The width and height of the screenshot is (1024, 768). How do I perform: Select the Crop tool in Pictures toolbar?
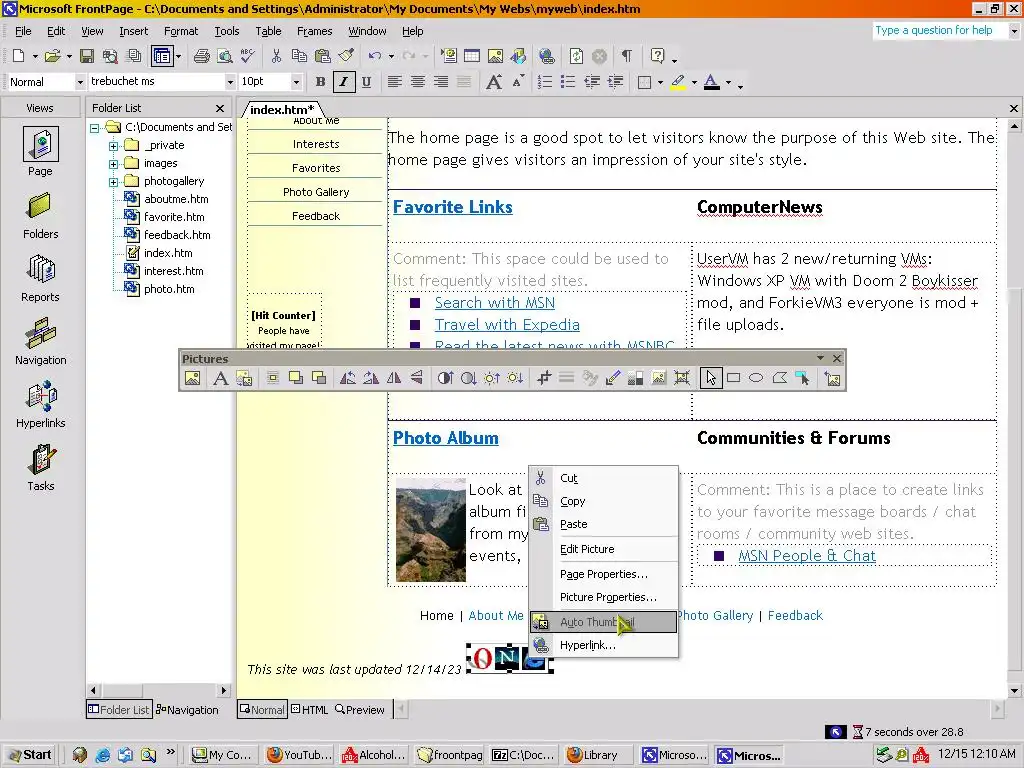[543, 378]
